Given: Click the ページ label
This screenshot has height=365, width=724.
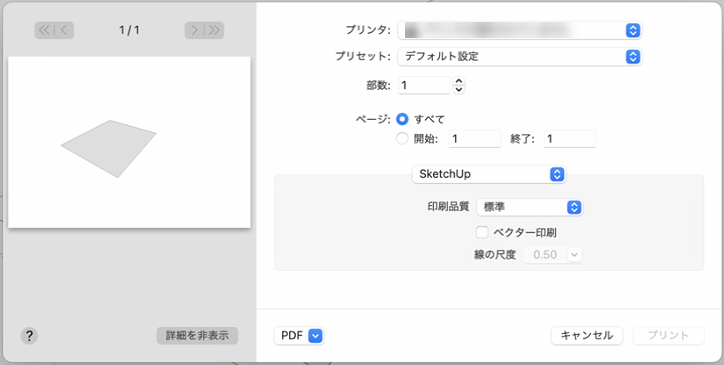Looking at the screenshot, I should (373, 119).
